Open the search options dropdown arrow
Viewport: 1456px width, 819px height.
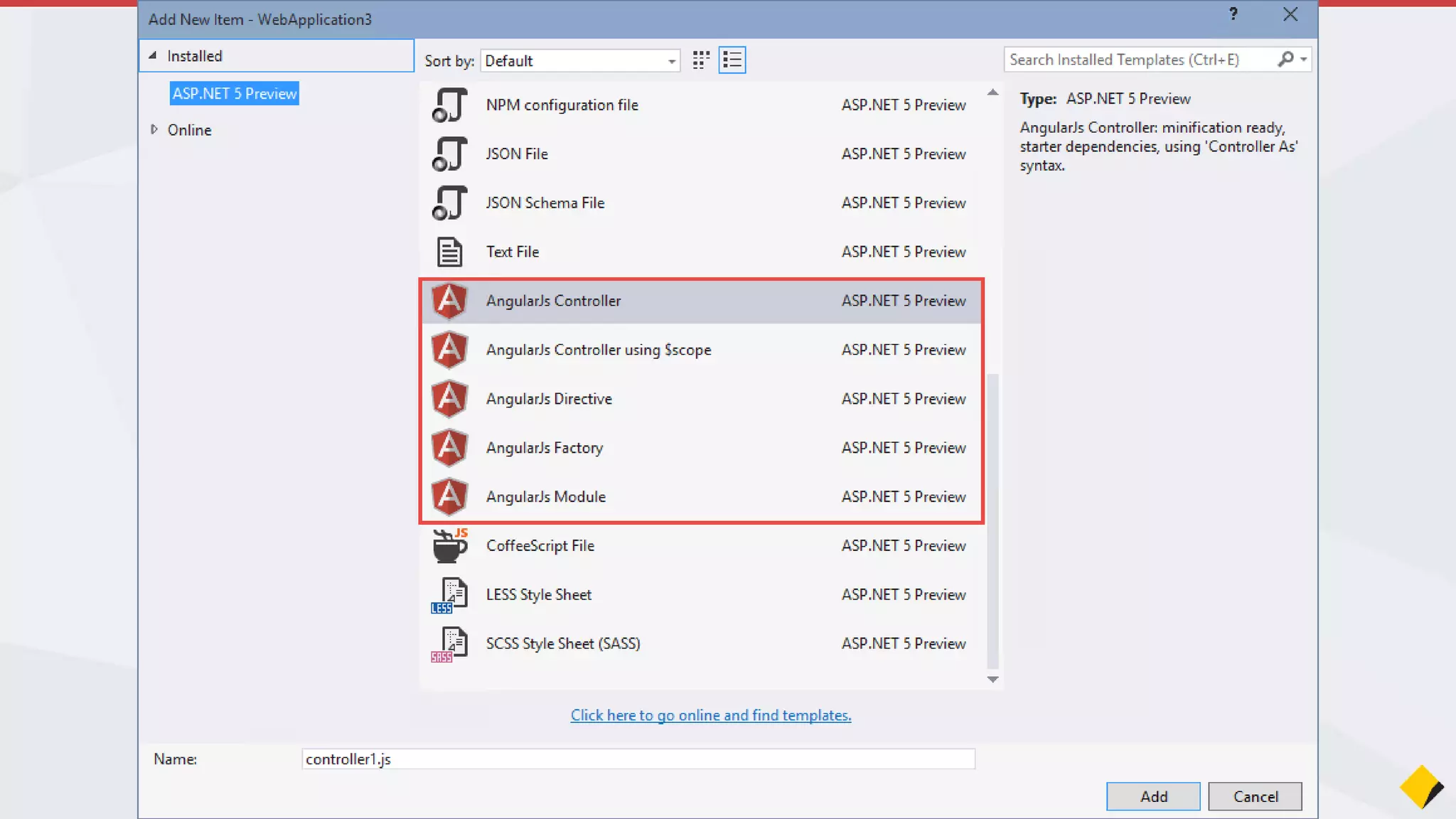pos(1304,59)
